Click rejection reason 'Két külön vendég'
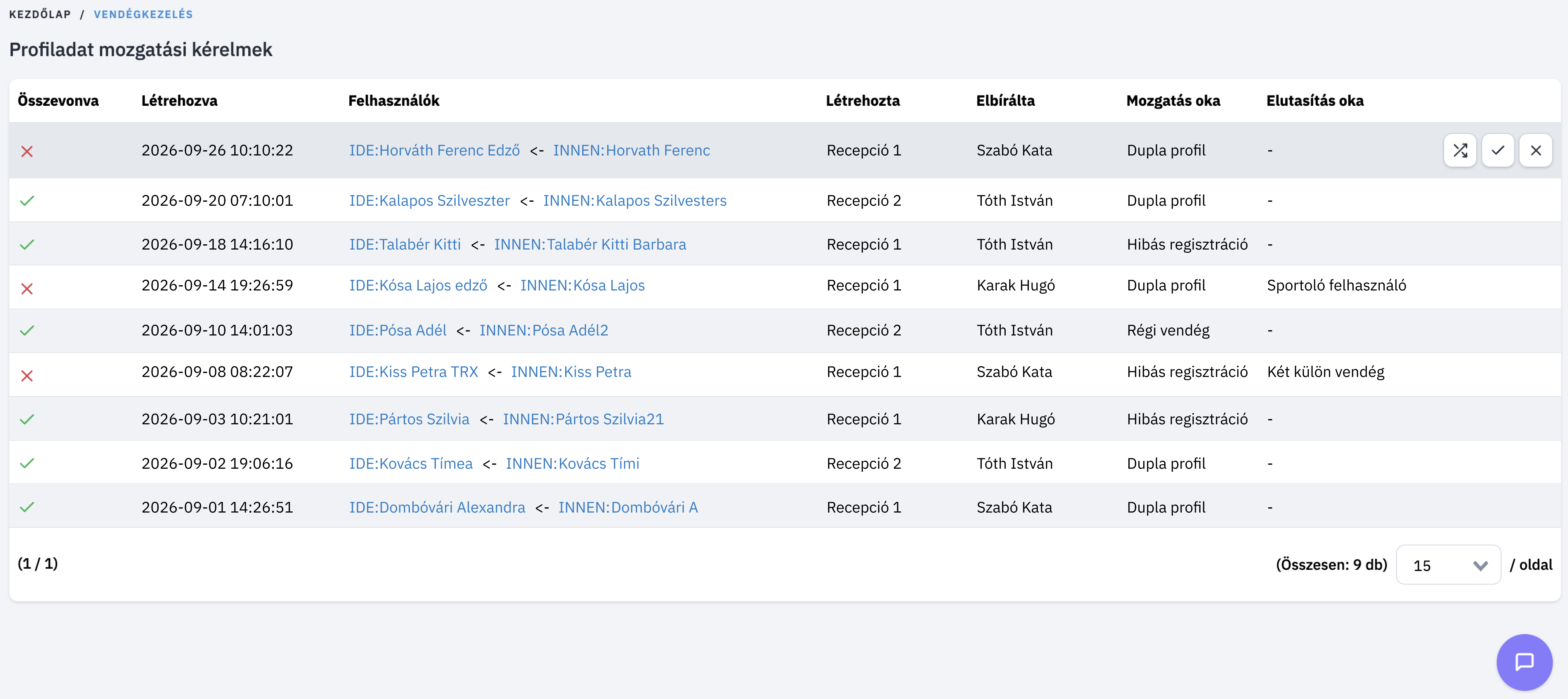 (x=1326, y=371)
